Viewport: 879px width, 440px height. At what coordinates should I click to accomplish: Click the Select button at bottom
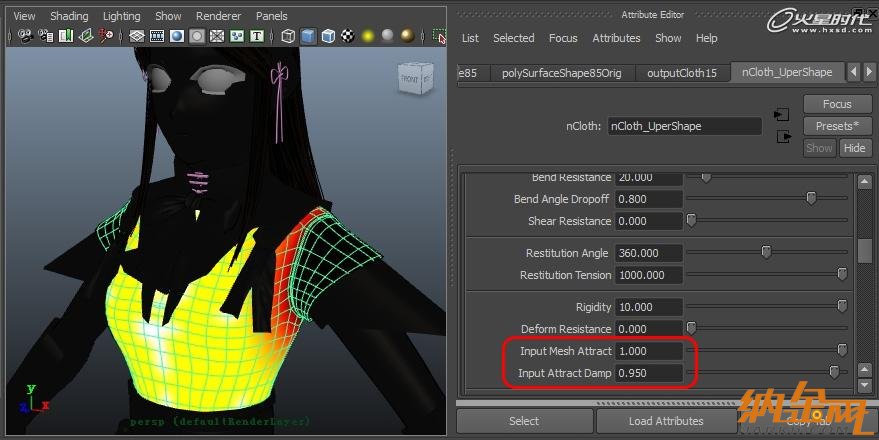524,421
